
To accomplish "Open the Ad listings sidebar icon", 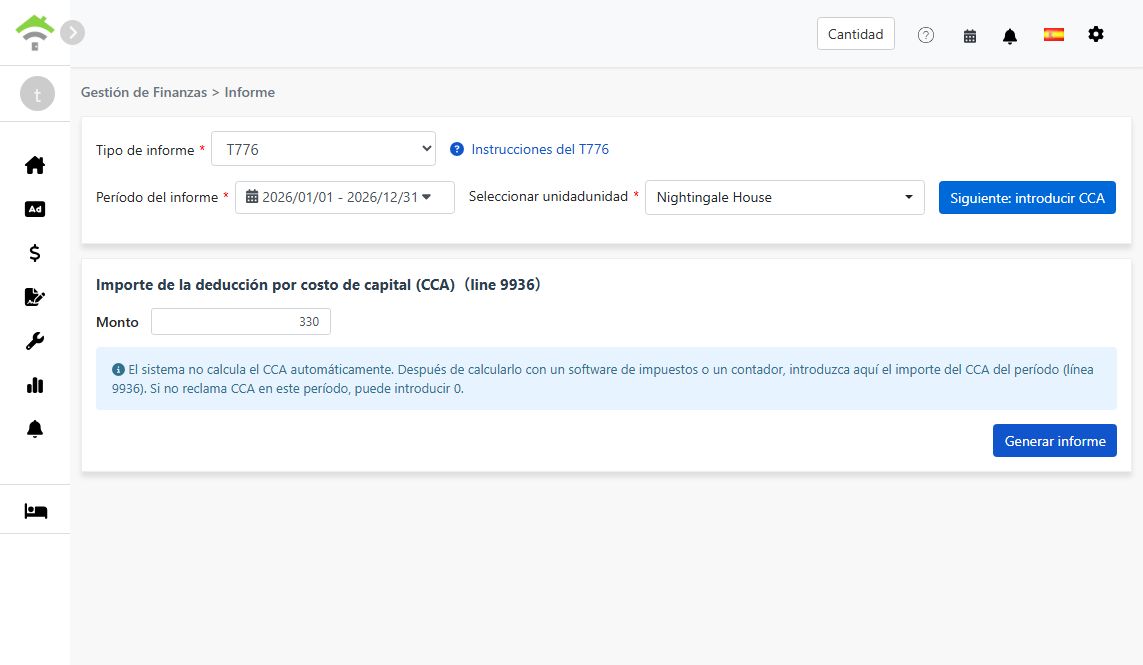I will pos(35,209).
